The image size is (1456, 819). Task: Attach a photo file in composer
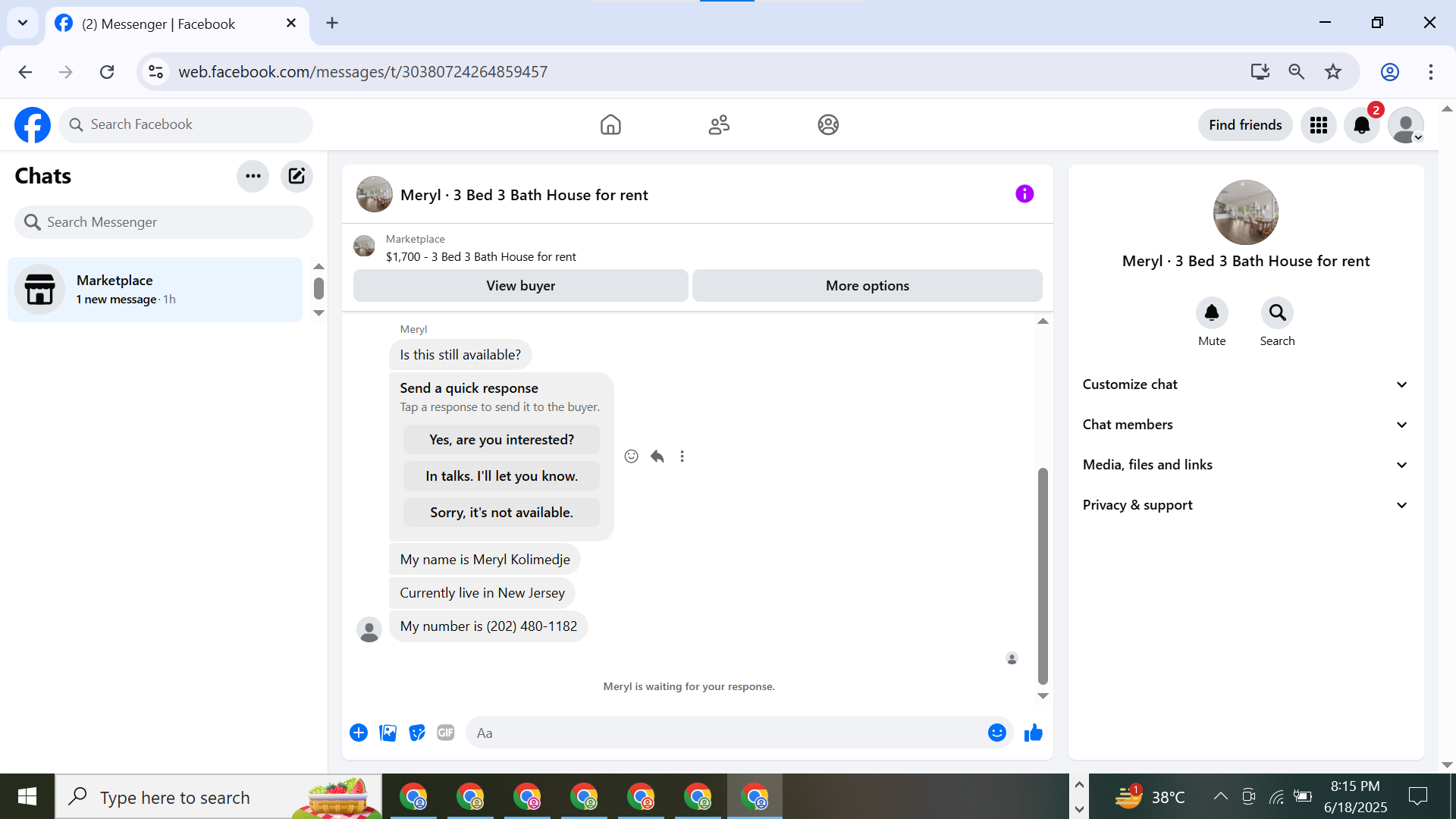coord(388,733)
